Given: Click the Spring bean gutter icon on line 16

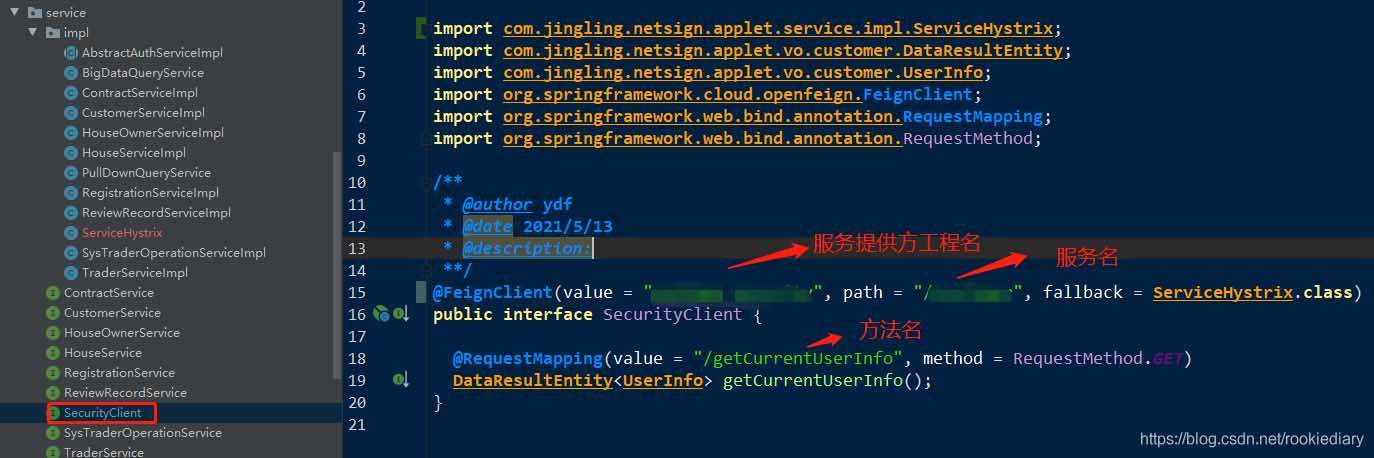Looking at the screenshot, I should click(x=381, y=314).
